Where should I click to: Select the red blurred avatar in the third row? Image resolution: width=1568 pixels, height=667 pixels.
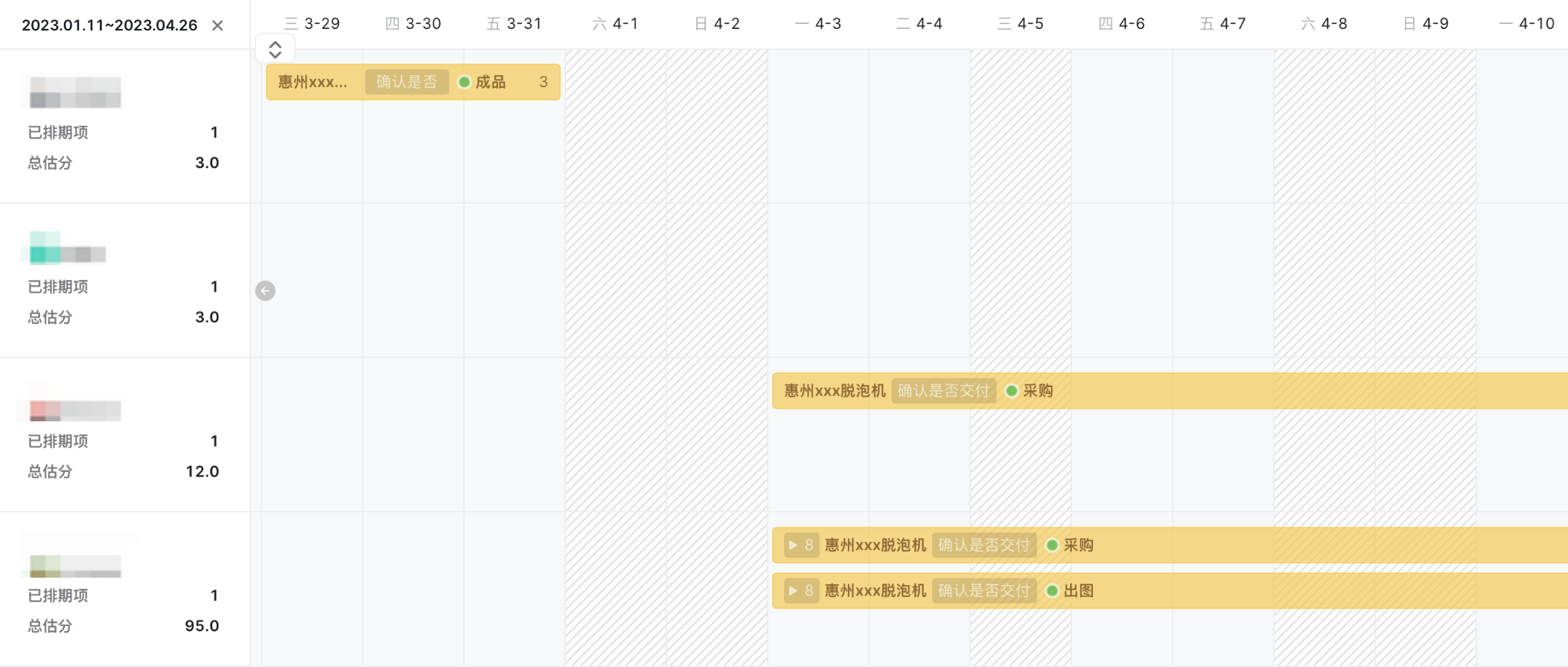coord(74,406)
